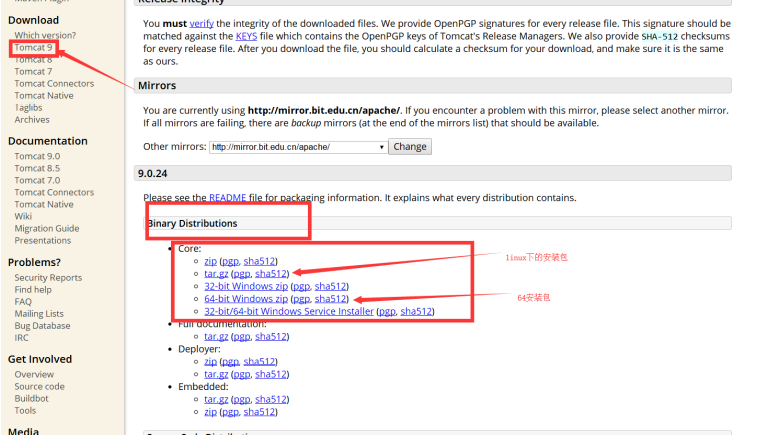777x444 pixels.
Task: Open pgp for Embedded zip
Action: click(x=230, y=412)
